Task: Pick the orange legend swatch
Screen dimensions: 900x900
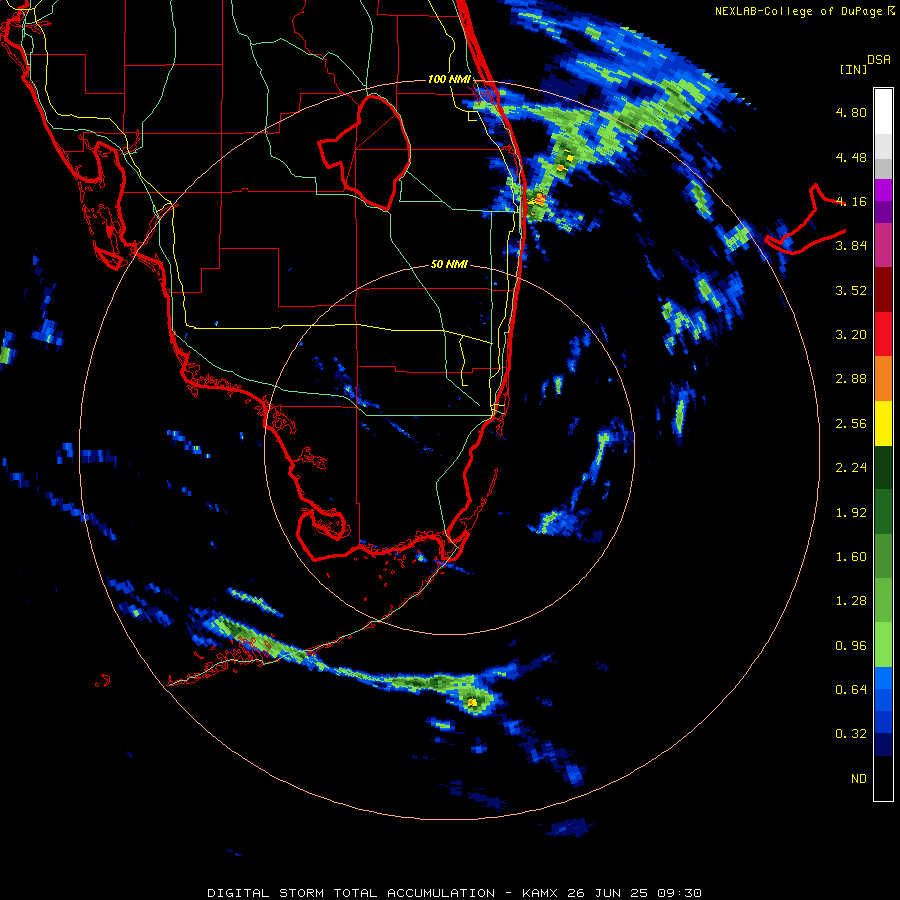Action: (x=883, y=379)
